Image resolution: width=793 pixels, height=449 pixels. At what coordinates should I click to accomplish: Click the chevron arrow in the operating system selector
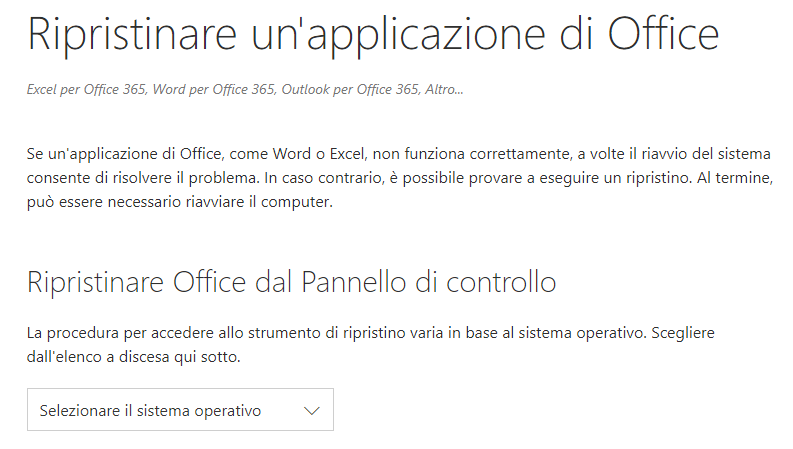pos(312,411)
